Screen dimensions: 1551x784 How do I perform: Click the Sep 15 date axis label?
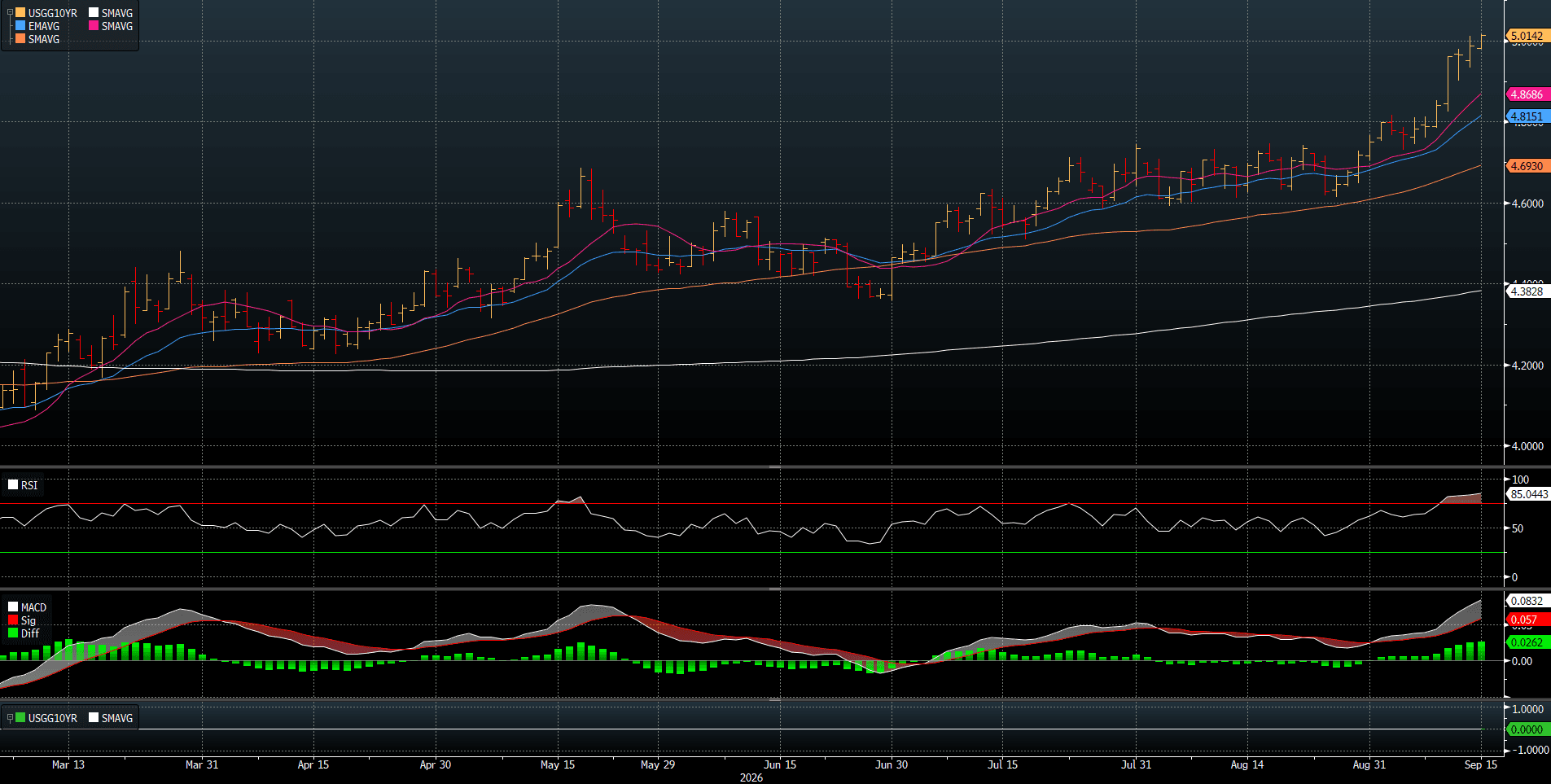pyautogui.click(x=1481, y=764)
